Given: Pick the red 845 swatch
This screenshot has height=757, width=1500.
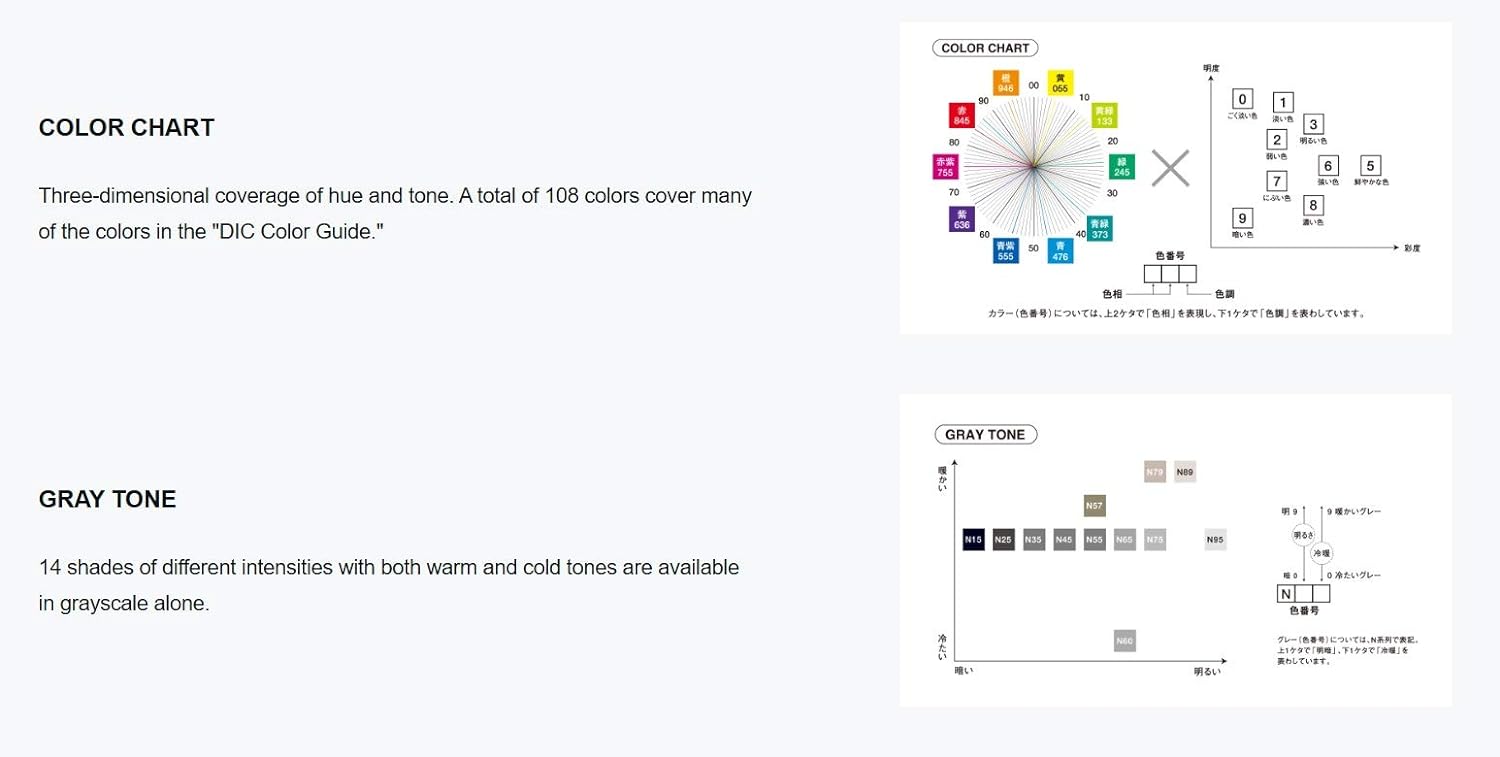Looking at the screenshot, I should pyautogui.click(x=961, y=115).
